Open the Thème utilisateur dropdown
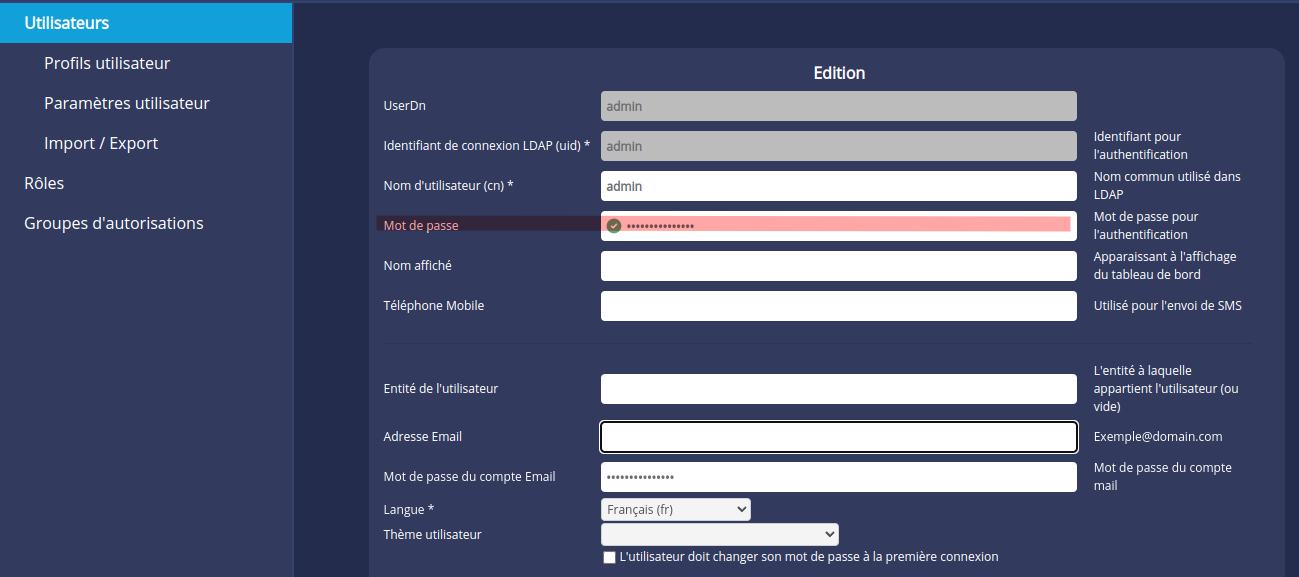This screenshot has width=1299, height=577. click(720, 533)
